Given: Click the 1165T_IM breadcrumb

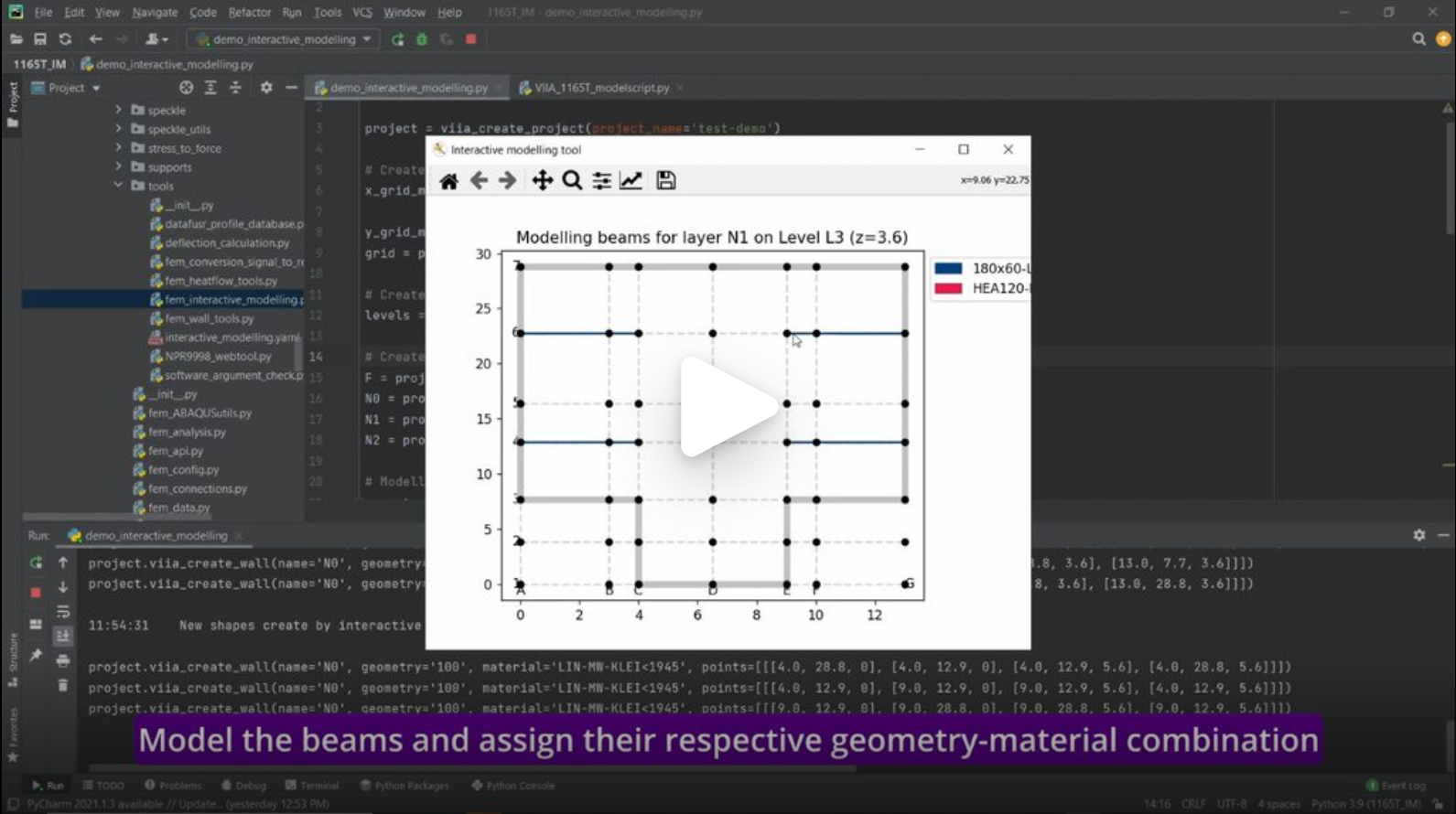Looking at the screenshot, I should click(39, 64).
